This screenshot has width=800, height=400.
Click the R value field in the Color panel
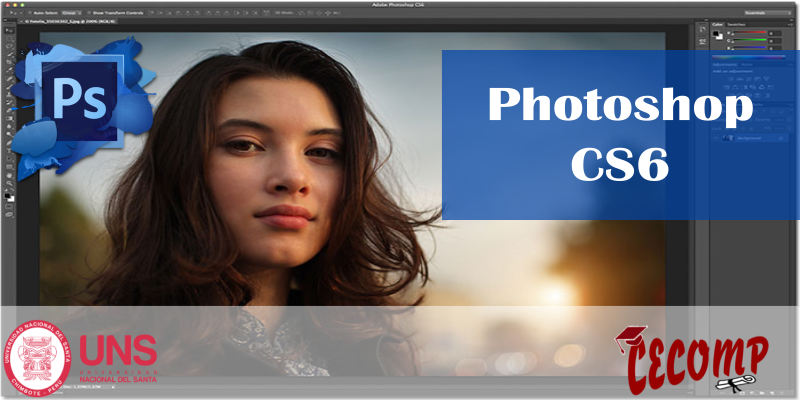[775, 33]
